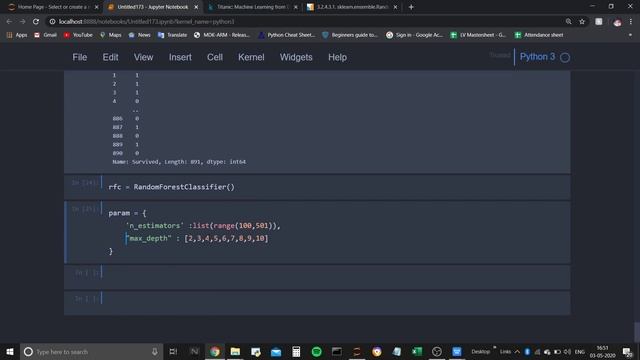Click the "max_depth" code line
The height and width of the screenshot is (360, 640).
coord(197,238)
